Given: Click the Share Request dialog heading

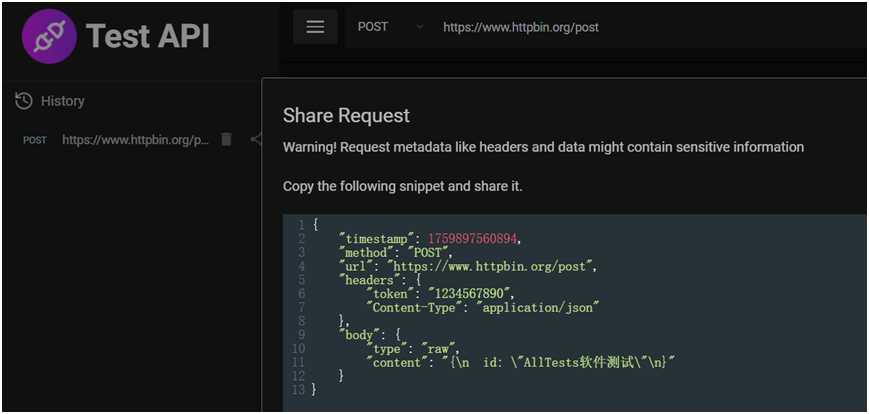Looking at the screenshot, I should (x=346, y=115).
